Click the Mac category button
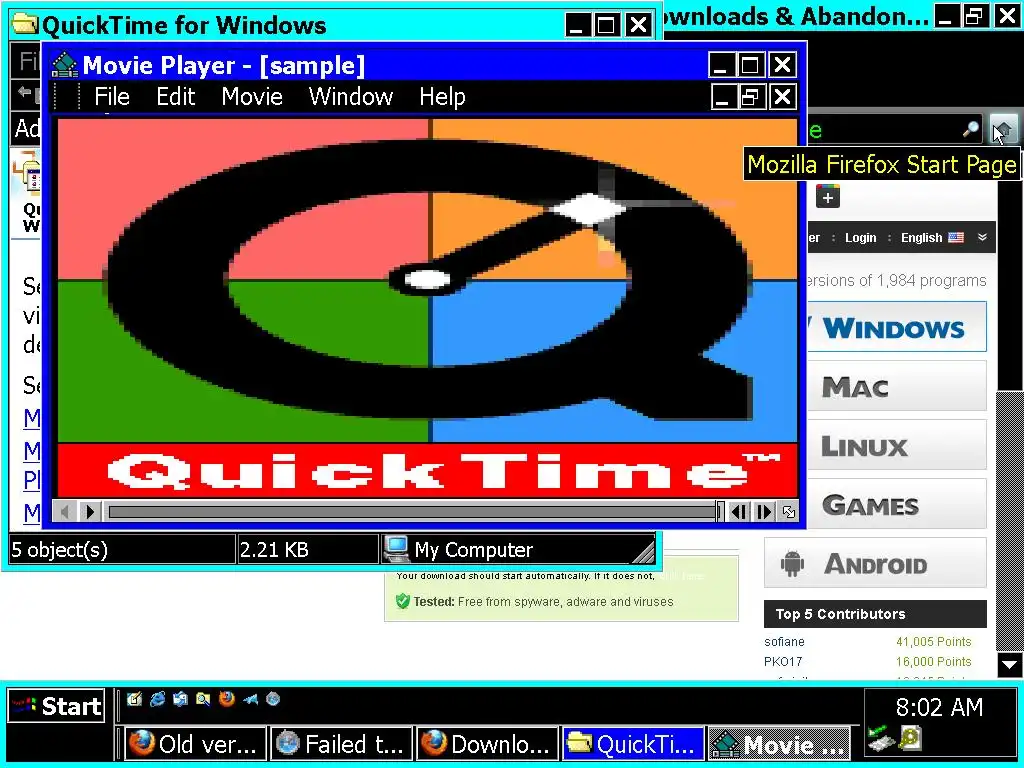This screenshot has width=1024, height=768. pyautogui.click(x=895, y=387)
